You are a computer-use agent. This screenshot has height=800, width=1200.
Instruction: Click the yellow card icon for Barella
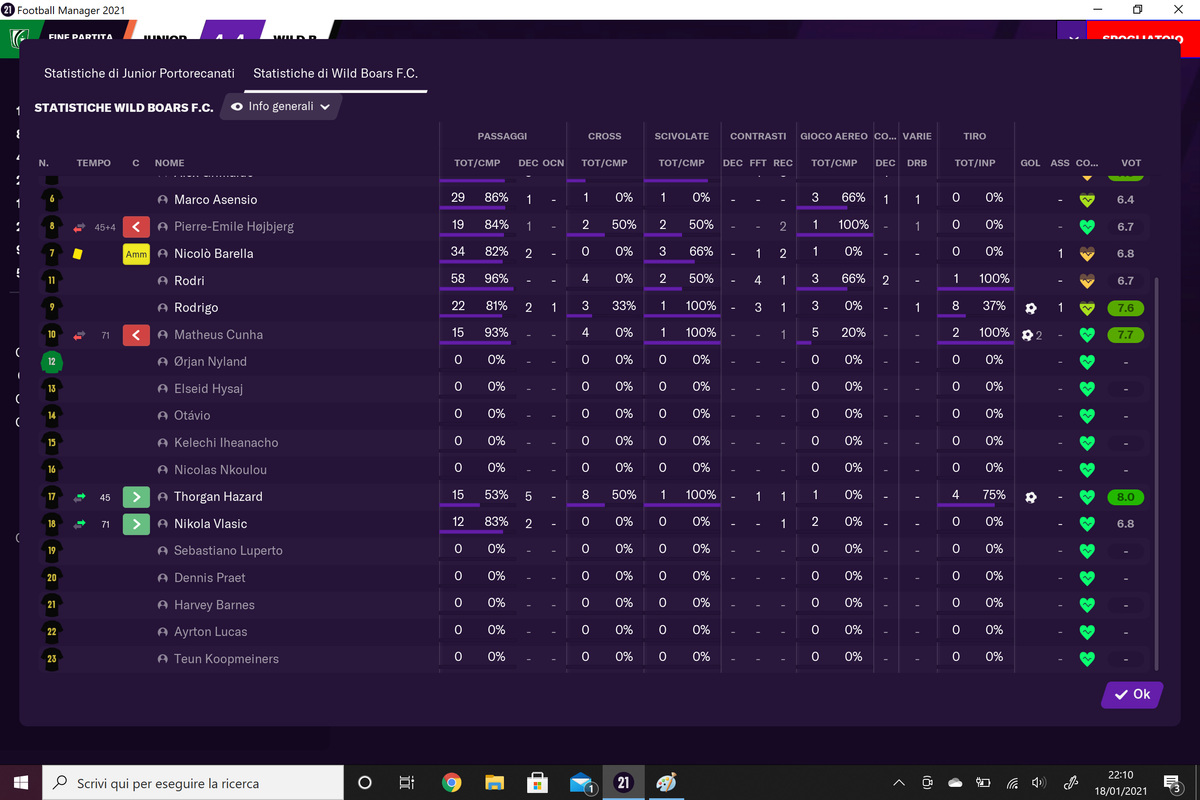tap(78, 254)
